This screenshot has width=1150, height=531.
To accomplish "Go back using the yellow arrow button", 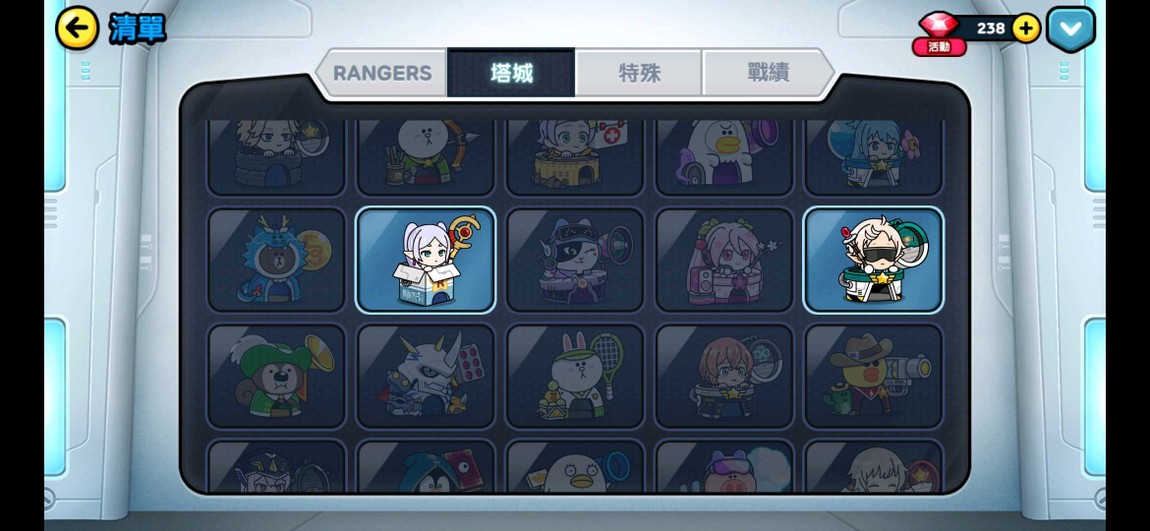I will [77, 28].
